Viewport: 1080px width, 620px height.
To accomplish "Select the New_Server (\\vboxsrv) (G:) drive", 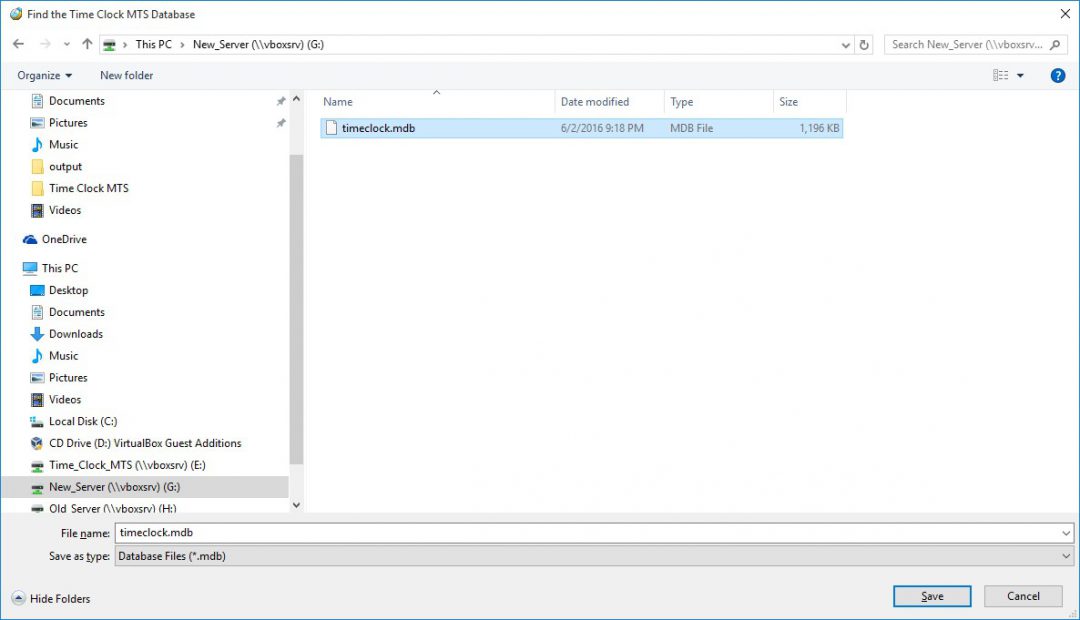I will click(110, 487).
